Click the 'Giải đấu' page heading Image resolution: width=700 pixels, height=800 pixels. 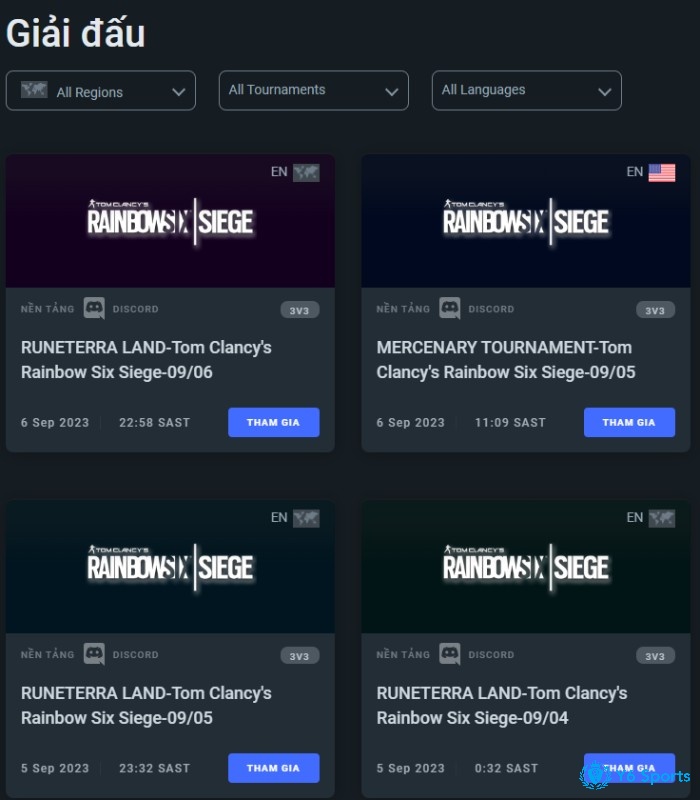(76, 33)
